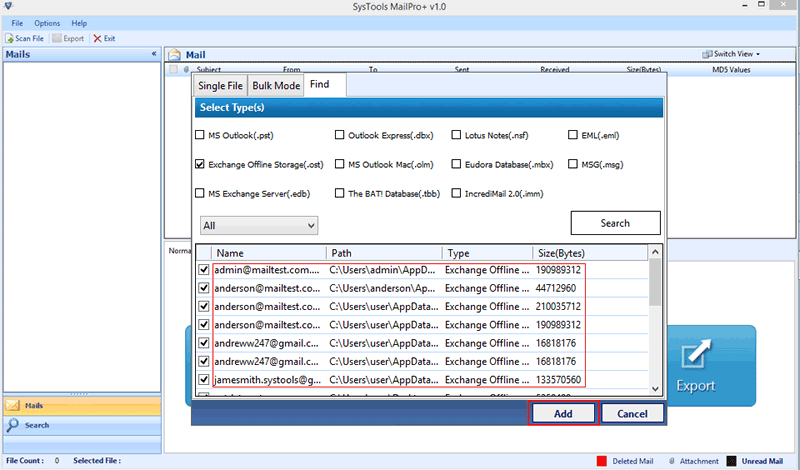Enable the MS Outlook(.pst) checkbox

pos(199,135)
